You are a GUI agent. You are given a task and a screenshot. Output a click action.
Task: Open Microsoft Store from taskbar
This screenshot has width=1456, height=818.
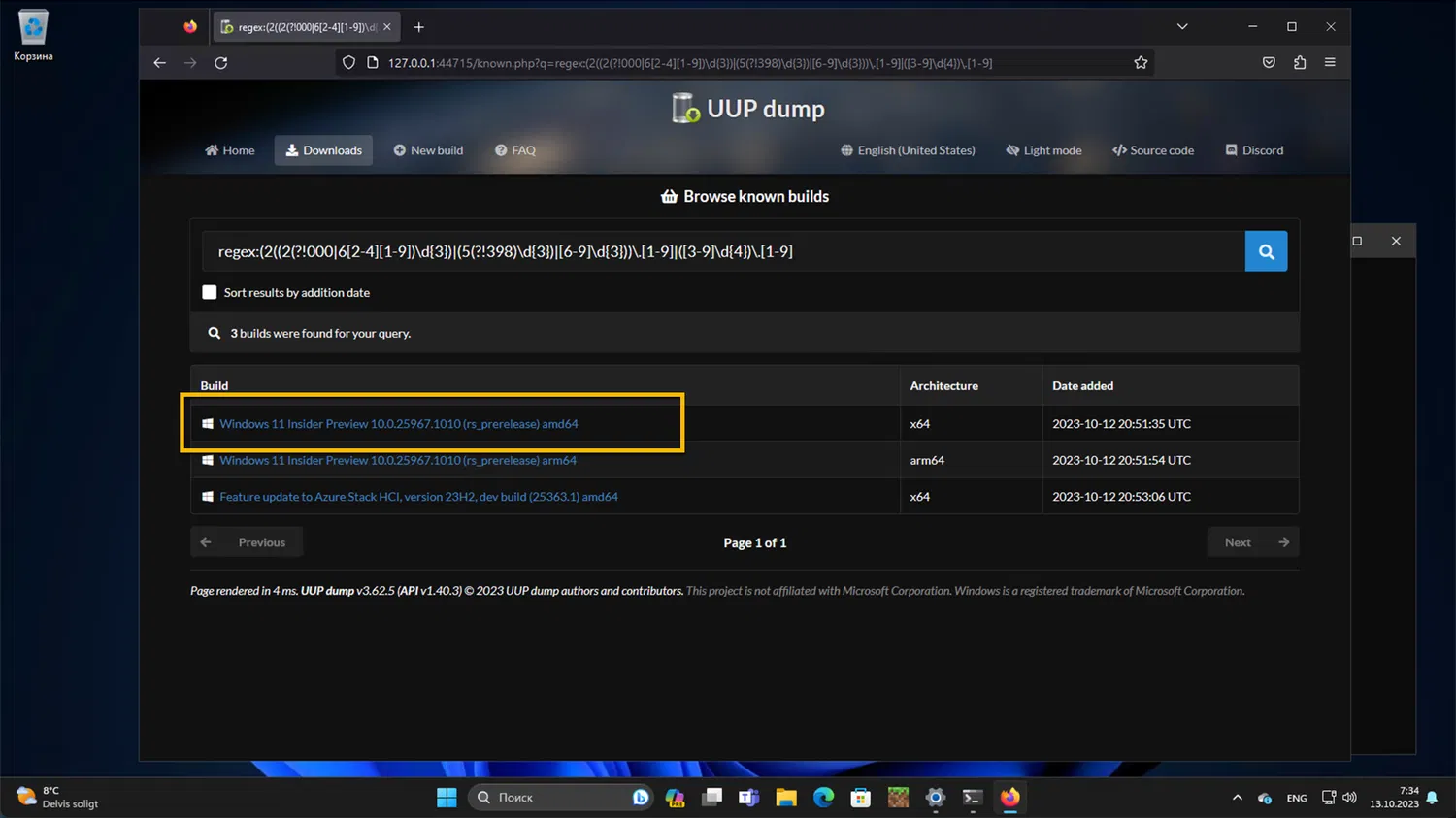pyautogui.click(x=860, y=798)
